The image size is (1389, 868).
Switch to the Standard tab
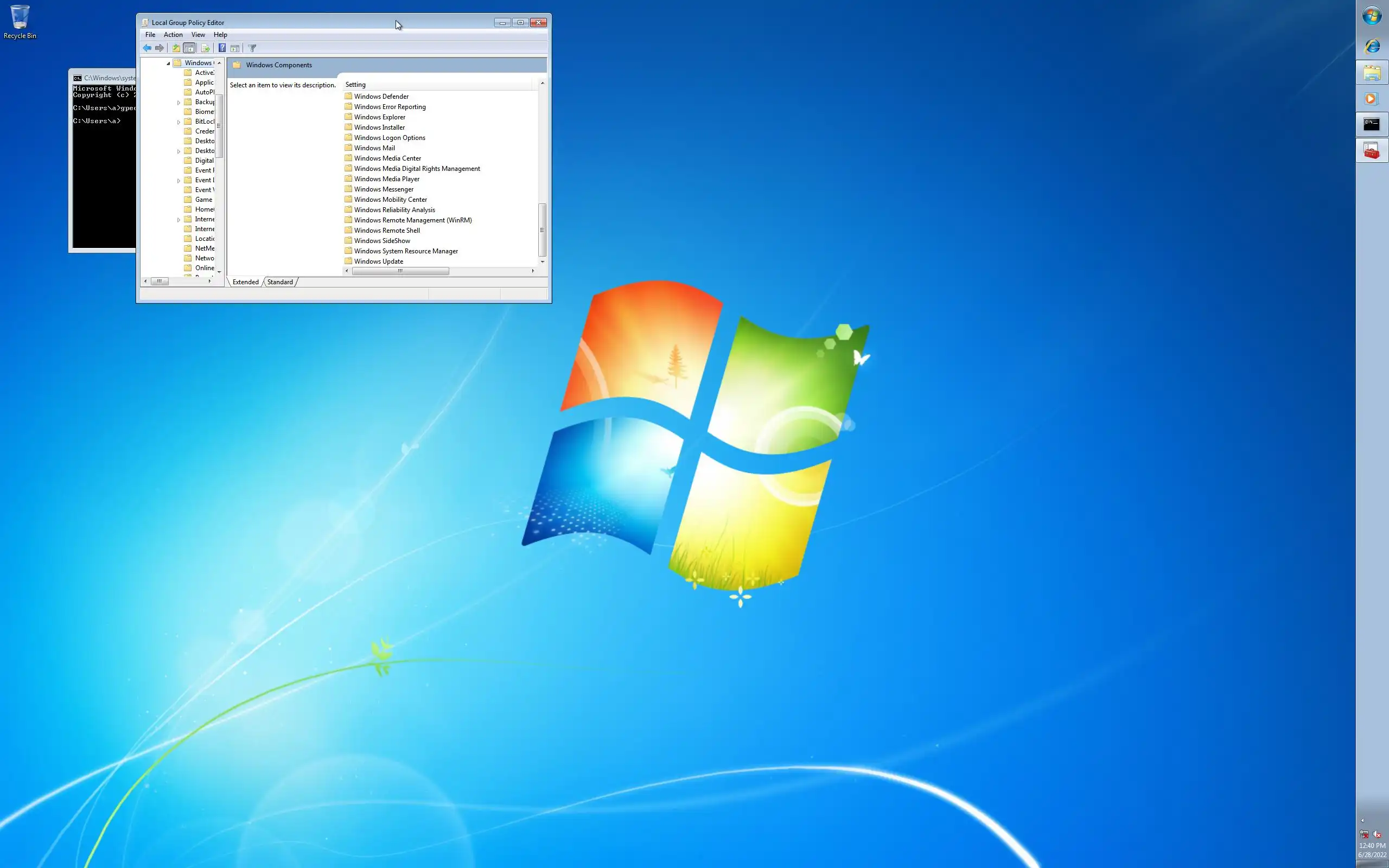click(280, 282)
